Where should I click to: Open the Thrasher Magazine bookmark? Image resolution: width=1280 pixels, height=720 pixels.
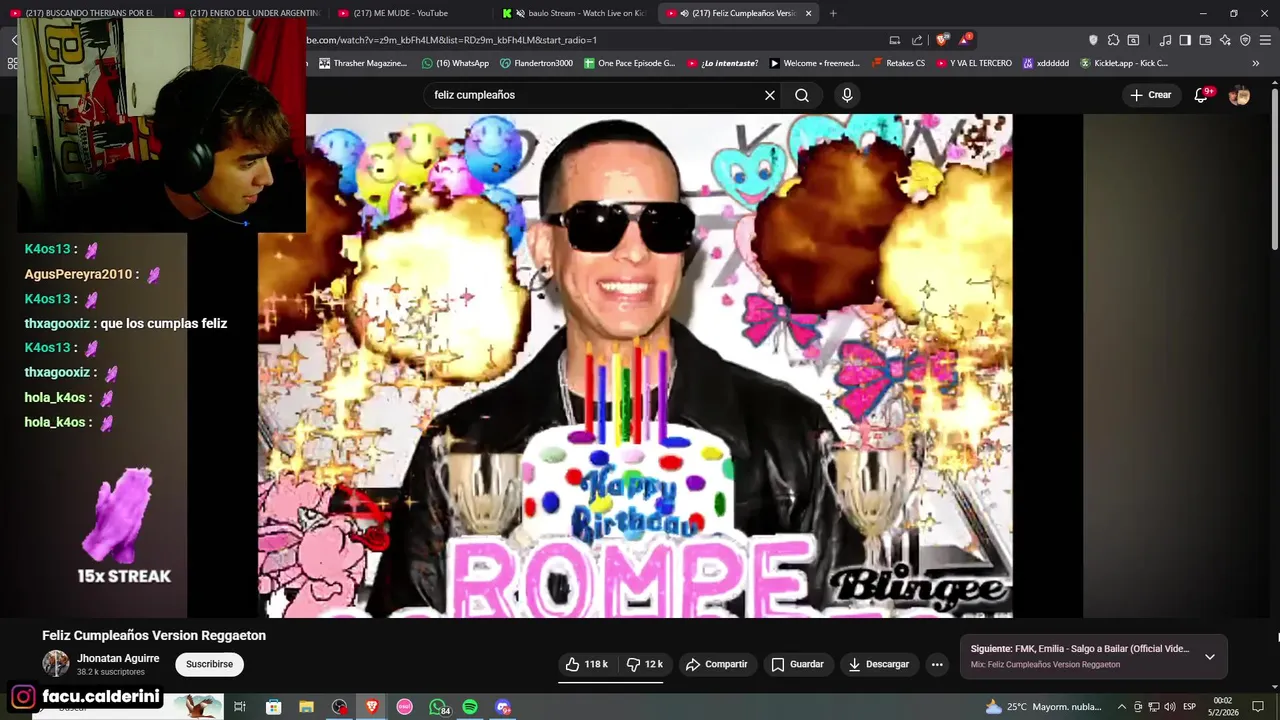pyautogui.click(x=363, y=63)
